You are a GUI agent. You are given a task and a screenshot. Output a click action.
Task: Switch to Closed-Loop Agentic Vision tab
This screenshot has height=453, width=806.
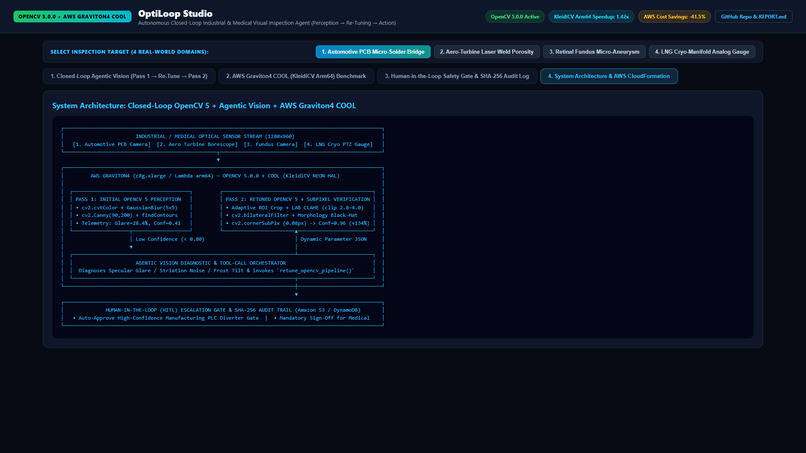click(129, 76)
